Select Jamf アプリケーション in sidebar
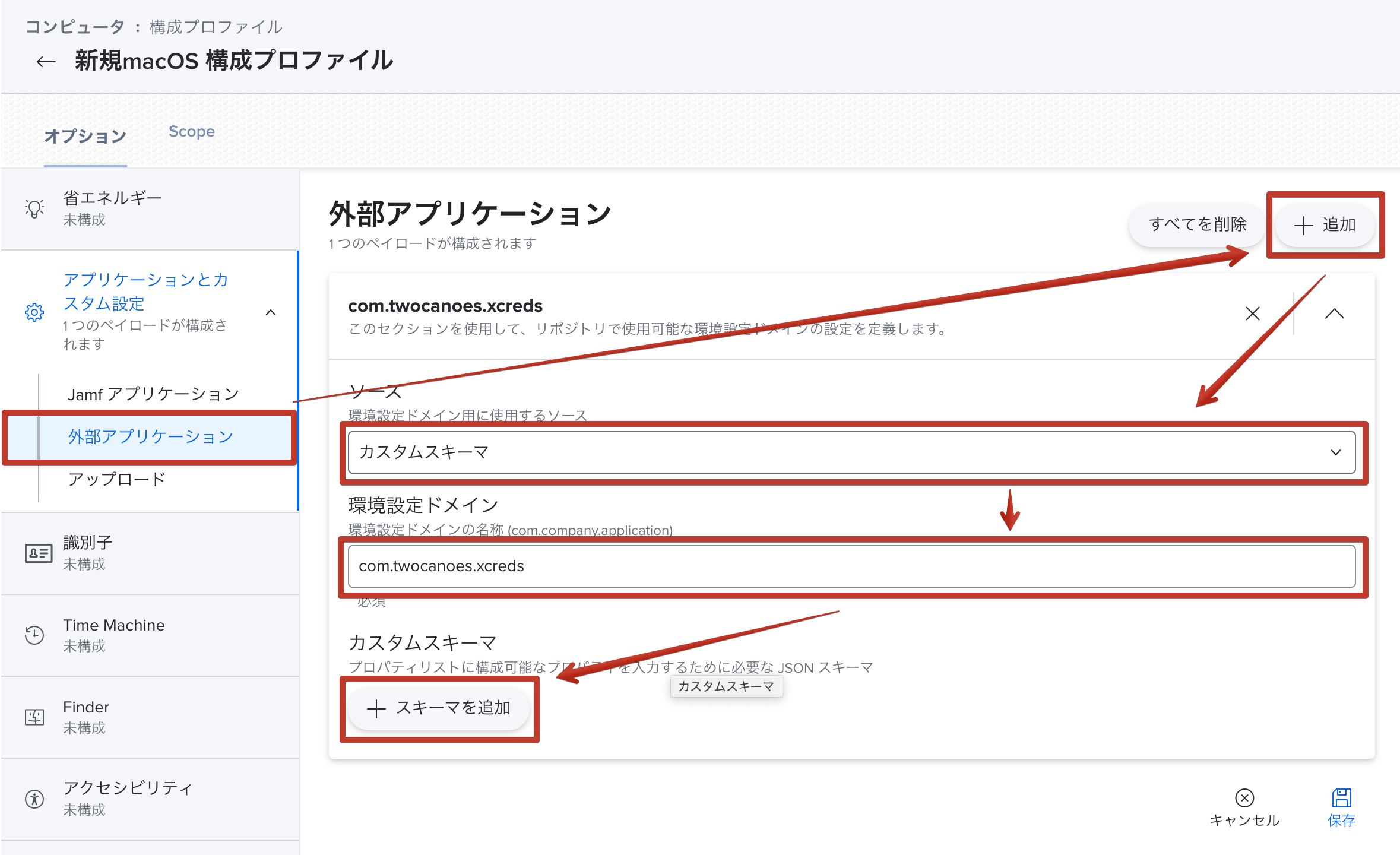This screenshot has height=855, width=1400. 153,394
